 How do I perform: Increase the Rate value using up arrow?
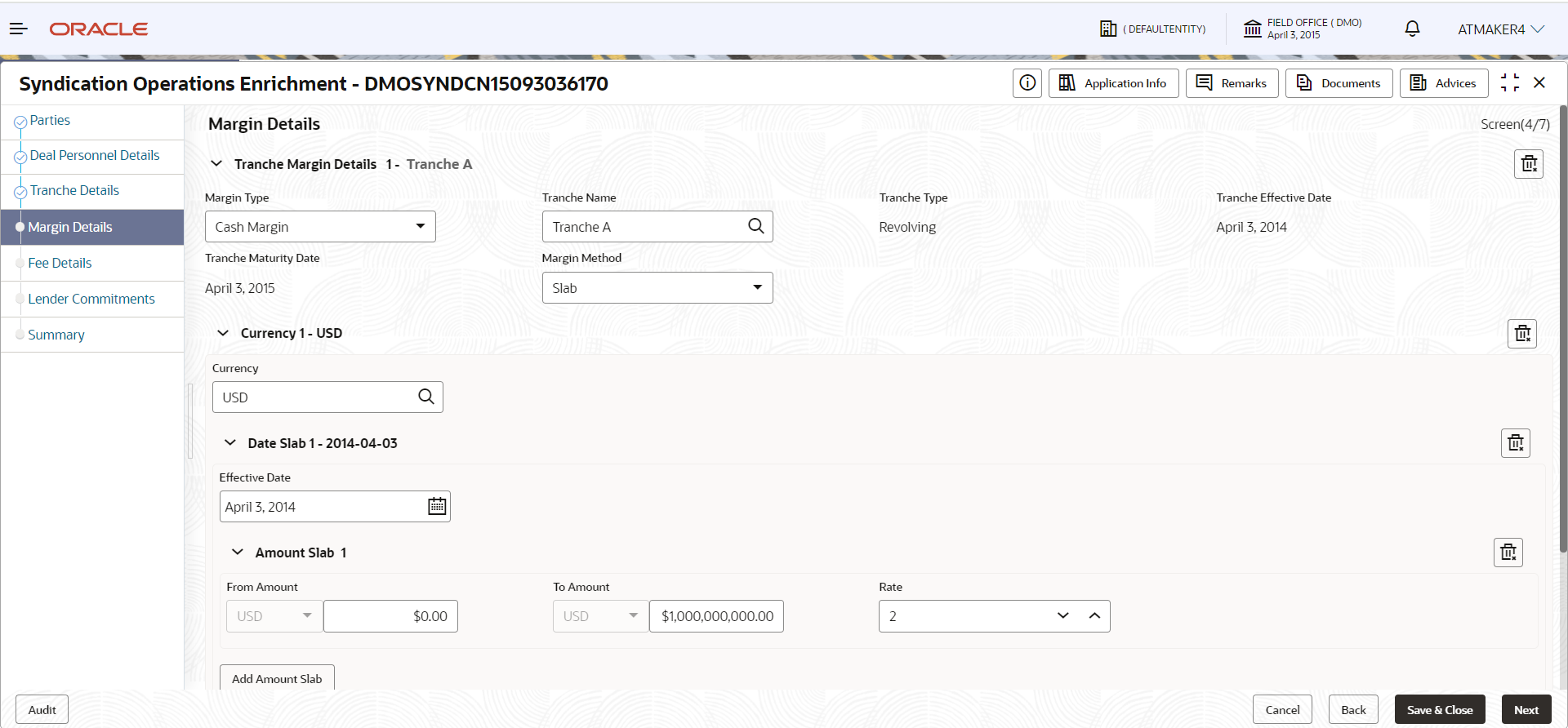click(x=1094, y=615)
